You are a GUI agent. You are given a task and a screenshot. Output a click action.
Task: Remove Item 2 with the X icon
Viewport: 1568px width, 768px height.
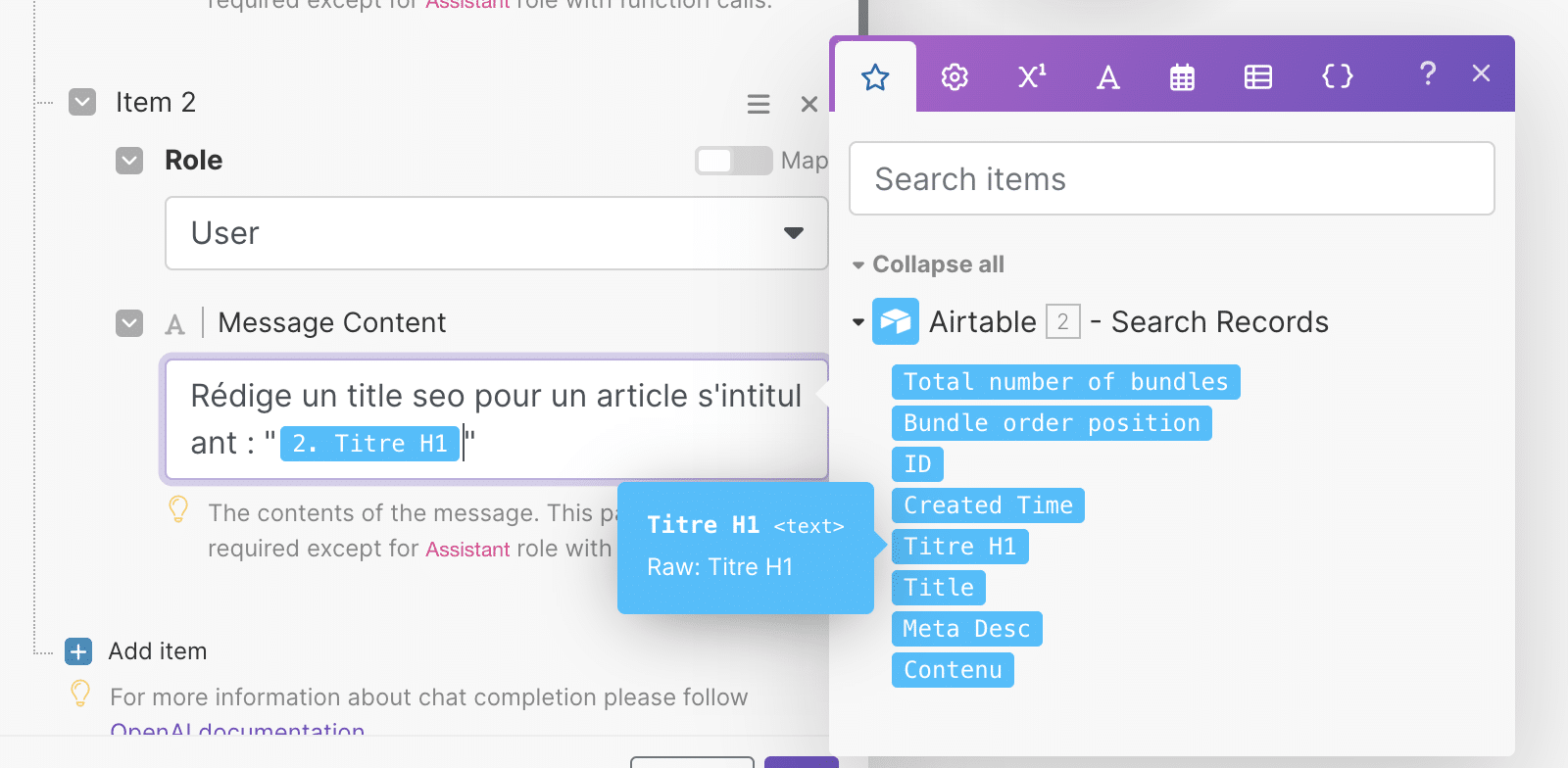click(x=809, y=104)
